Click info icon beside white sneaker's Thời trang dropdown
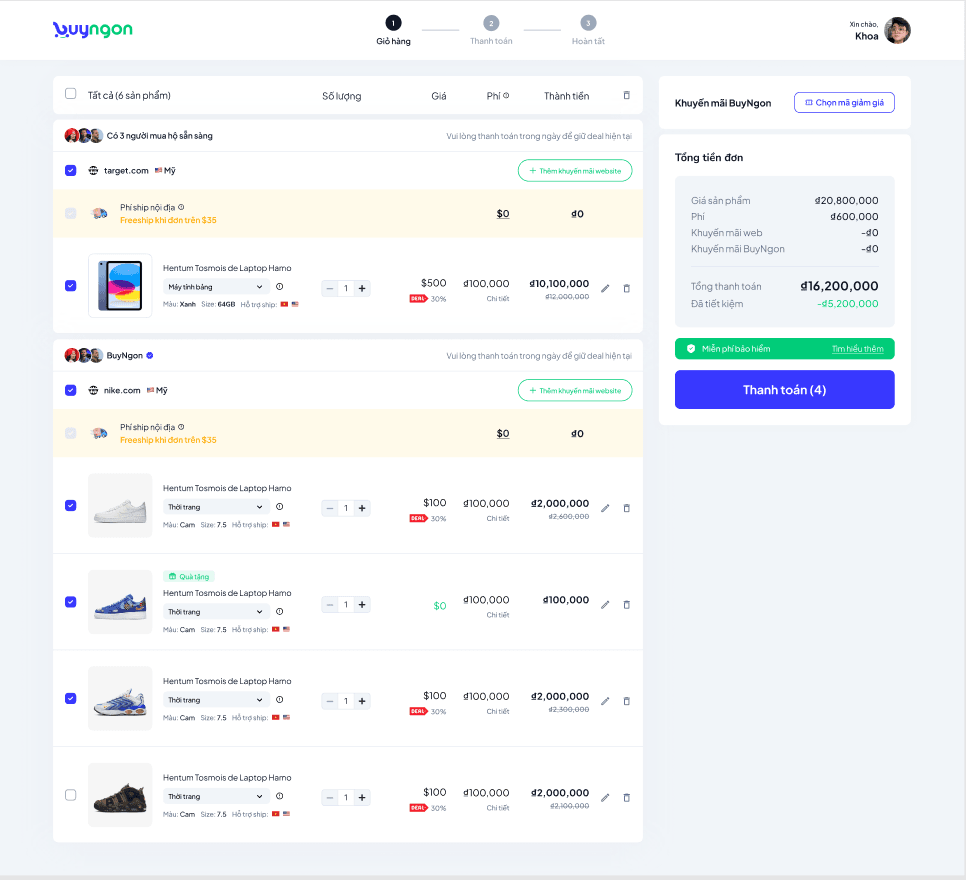 pyautogui.click(x=280, y=507)
